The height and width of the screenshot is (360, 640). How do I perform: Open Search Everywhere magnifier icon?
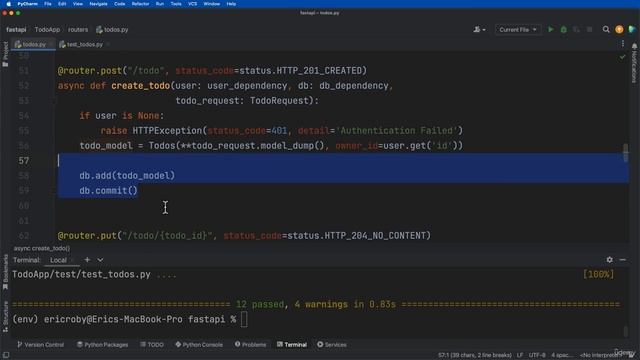pos(606,29)
